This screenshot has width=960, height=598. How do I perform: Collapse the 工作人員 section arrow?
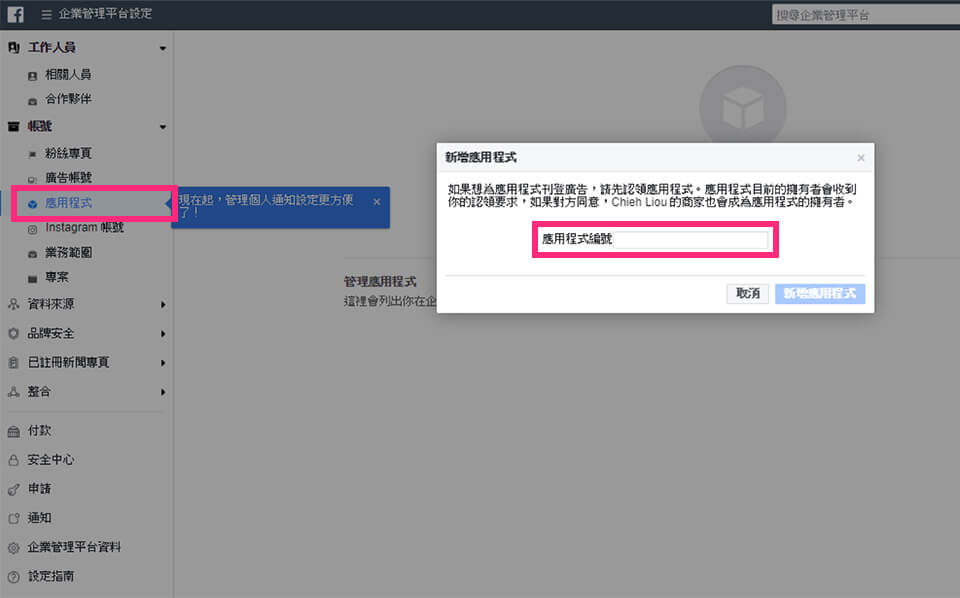pos(162,48)
